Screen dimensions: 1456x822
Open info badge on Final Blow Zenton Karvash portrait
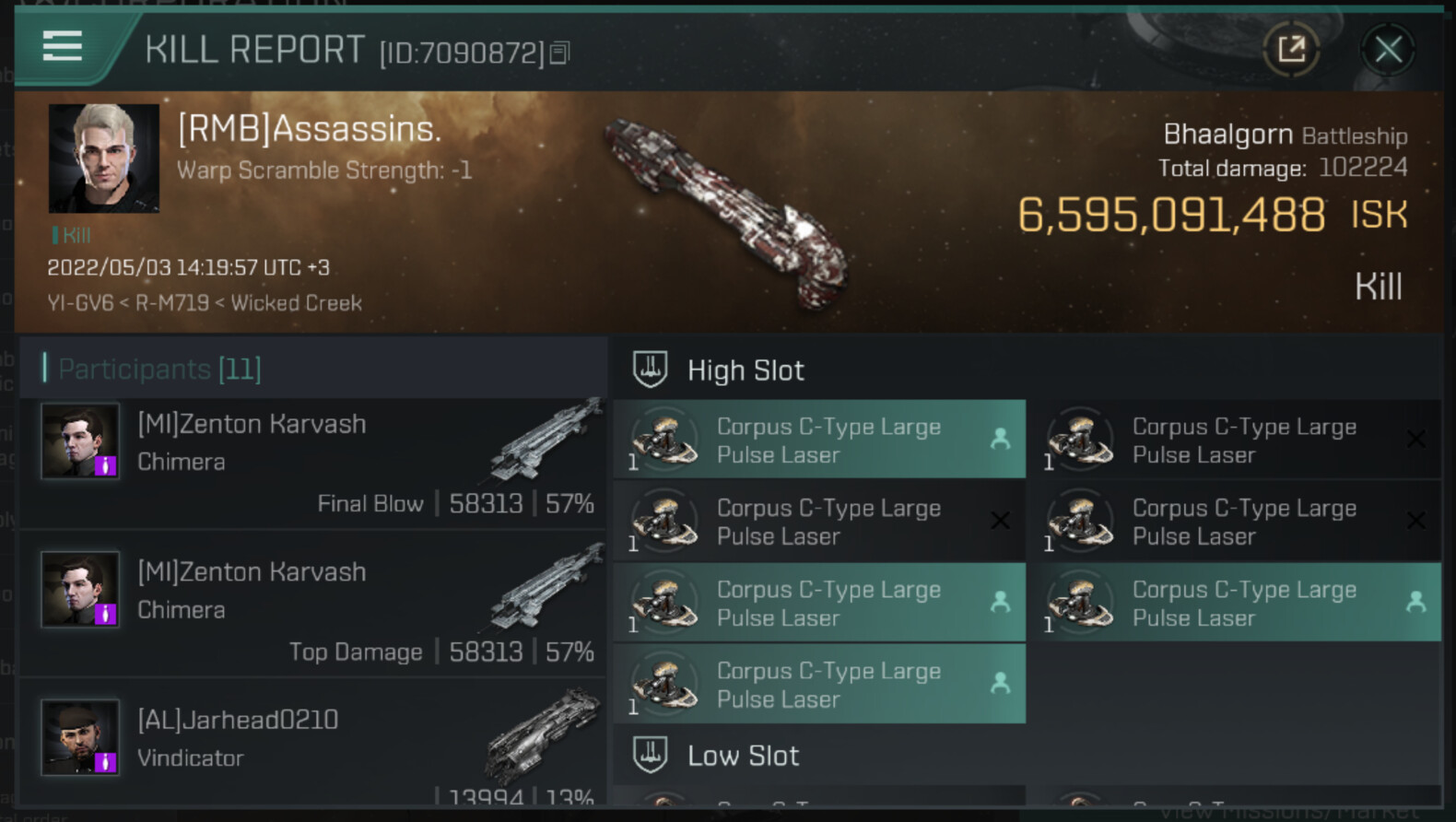105,465
